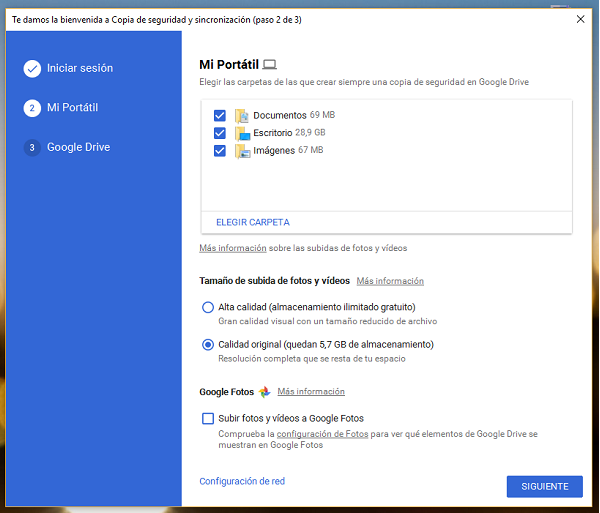
Task: Click the Mi Portátil heading text
Action: pos(229,65)
